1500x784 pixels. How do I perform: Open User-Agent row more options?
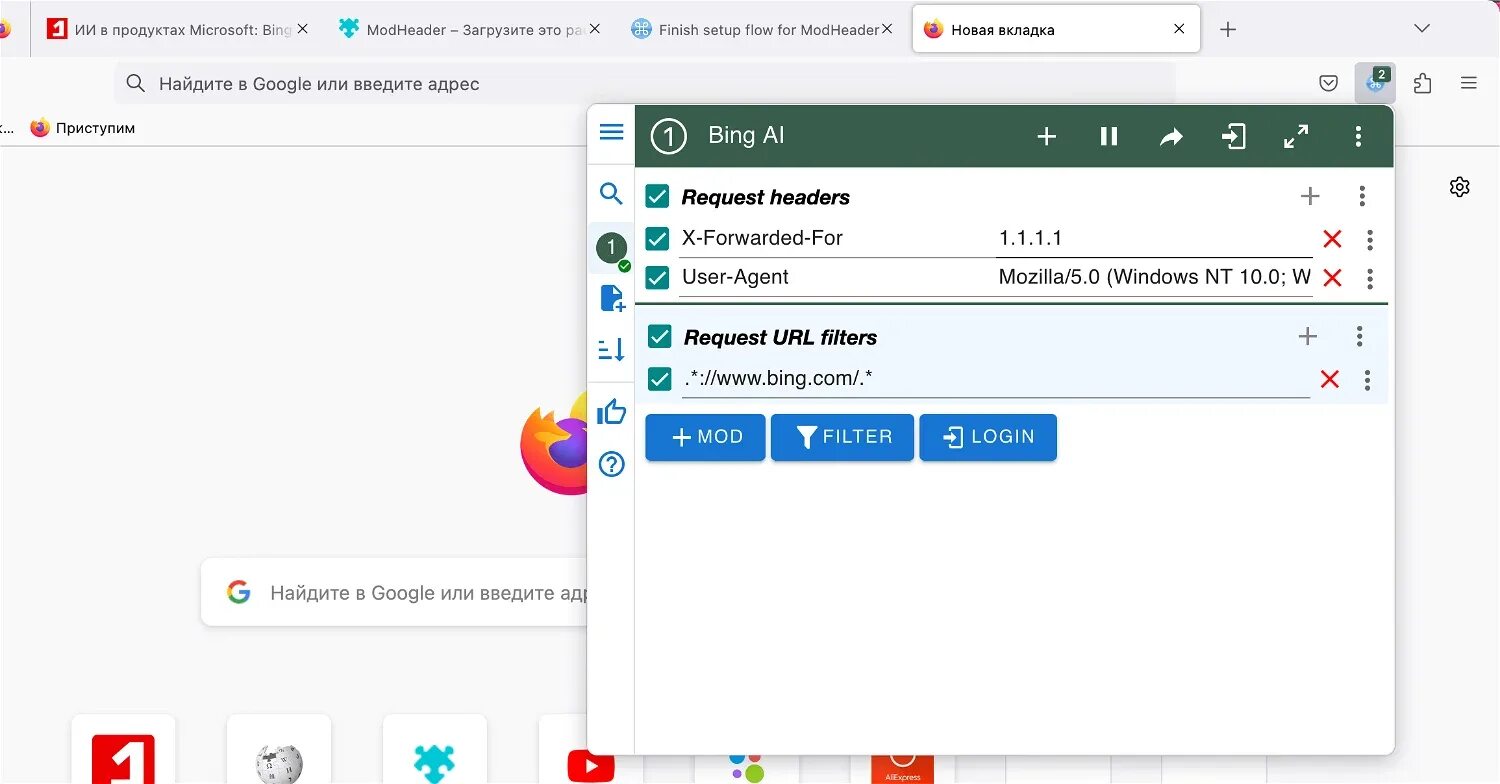point(1370,278)
